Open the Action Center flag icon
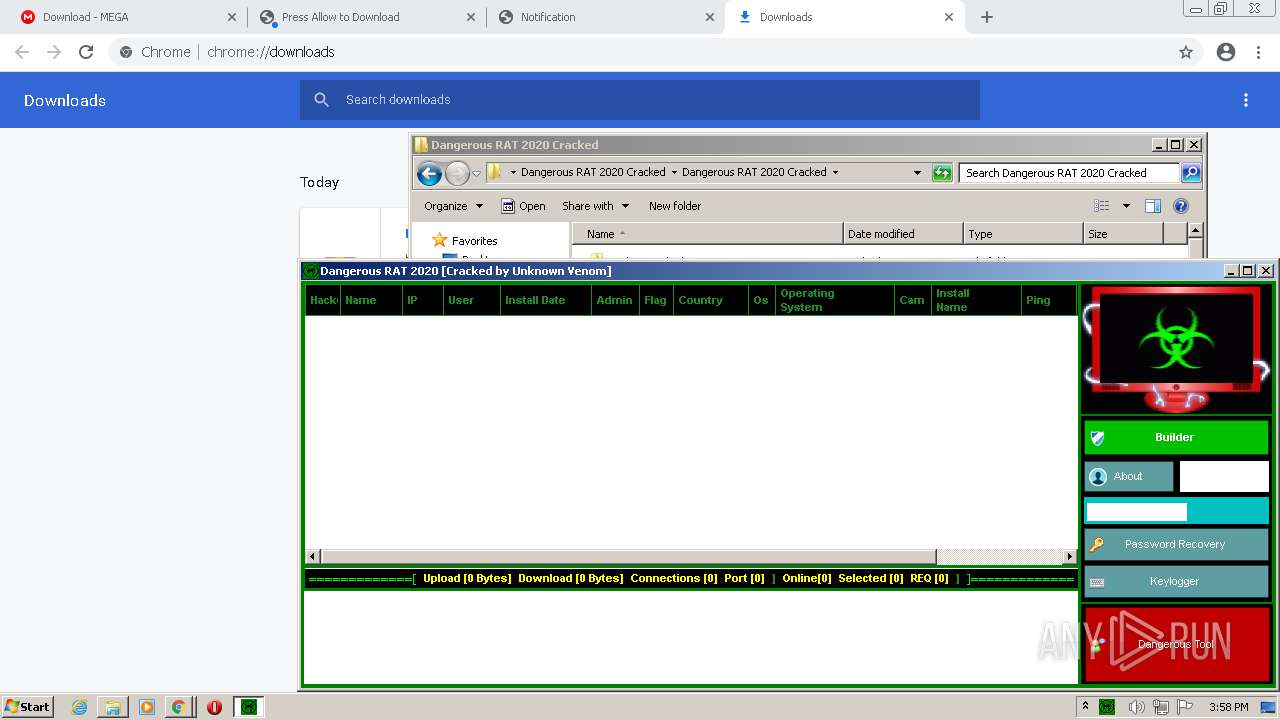The height and width of the screenshot is (720, 1280). (x=1186, y=707)
